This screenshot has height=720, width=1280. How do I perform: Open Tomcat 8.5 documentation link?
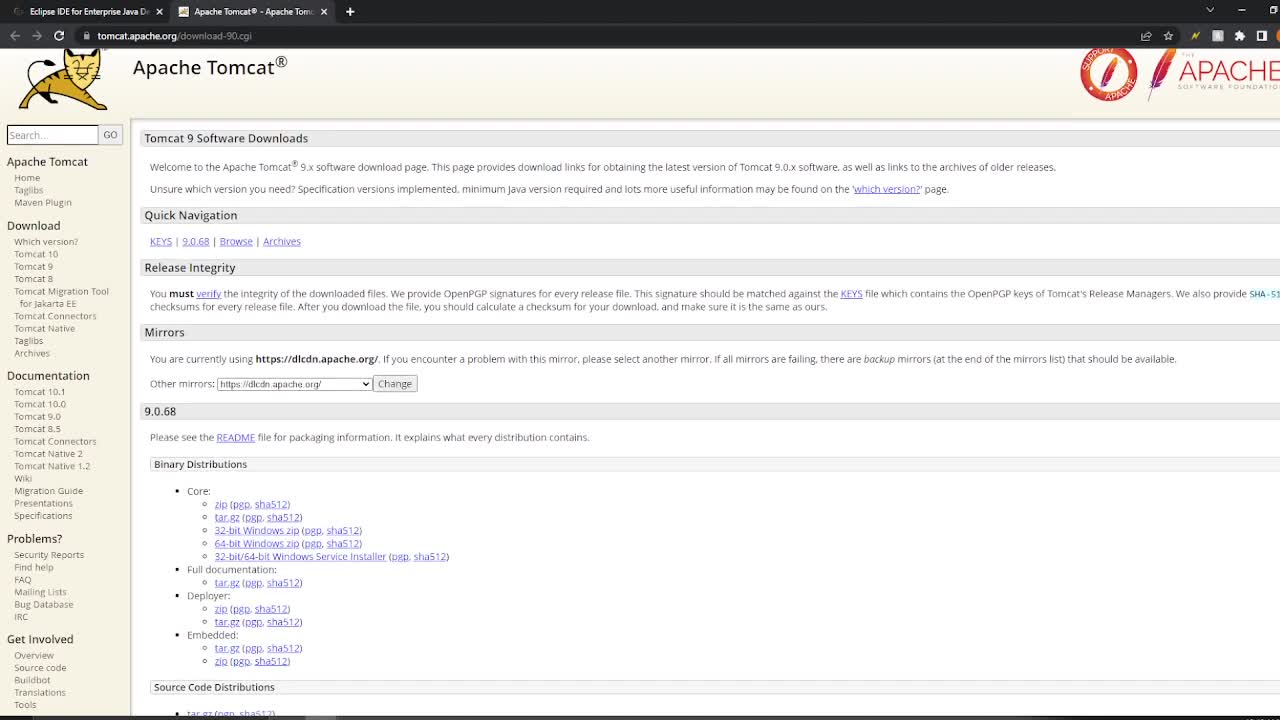tap(37, 429)
